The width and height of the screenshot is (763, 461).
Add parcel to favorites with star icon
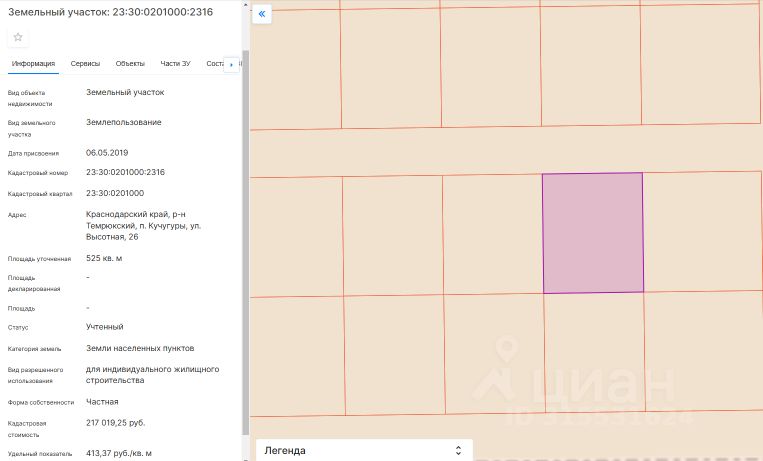[18, 37]
